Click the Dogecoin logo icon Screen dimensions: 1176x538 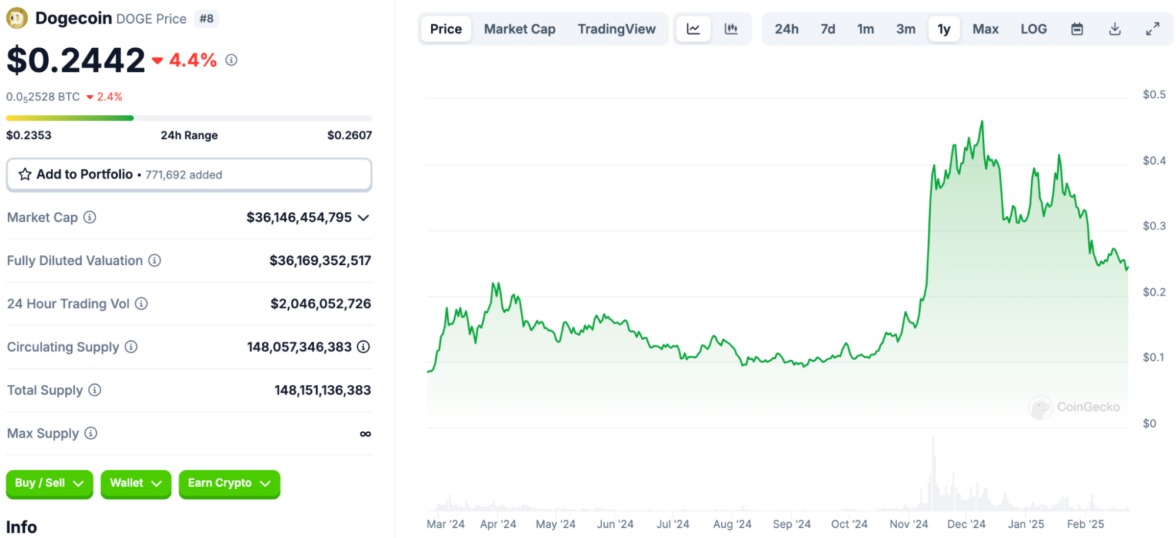17,18
